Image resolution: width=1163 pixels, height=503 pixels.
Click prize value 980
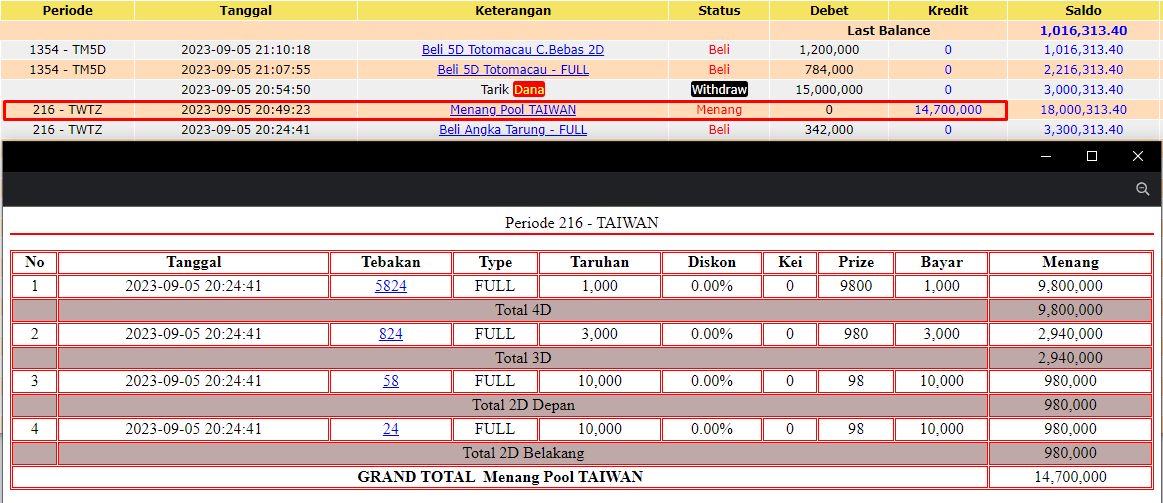tap(856, 334)
